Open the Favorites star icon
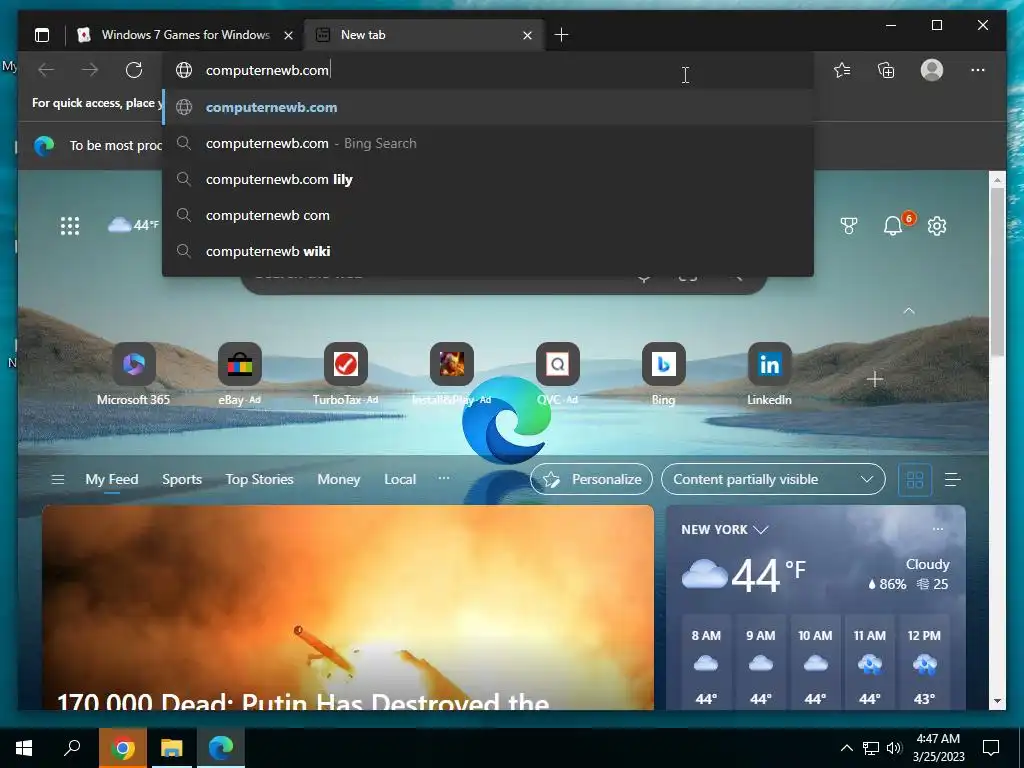This screenshot has width=1024, height=768. [x=842, y=70]
